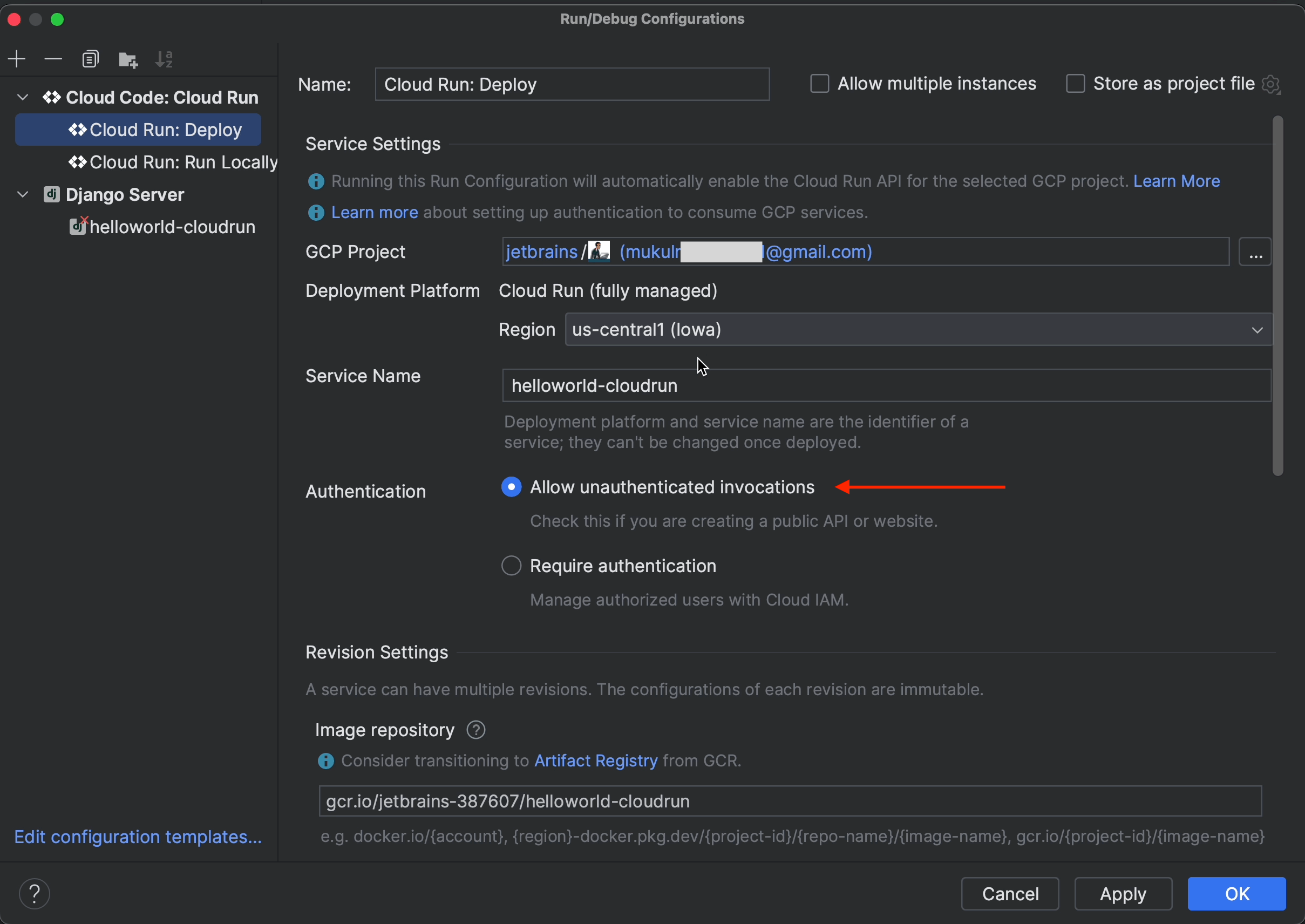Toggle Store as project file checkbox

[x=1074, y=84]
